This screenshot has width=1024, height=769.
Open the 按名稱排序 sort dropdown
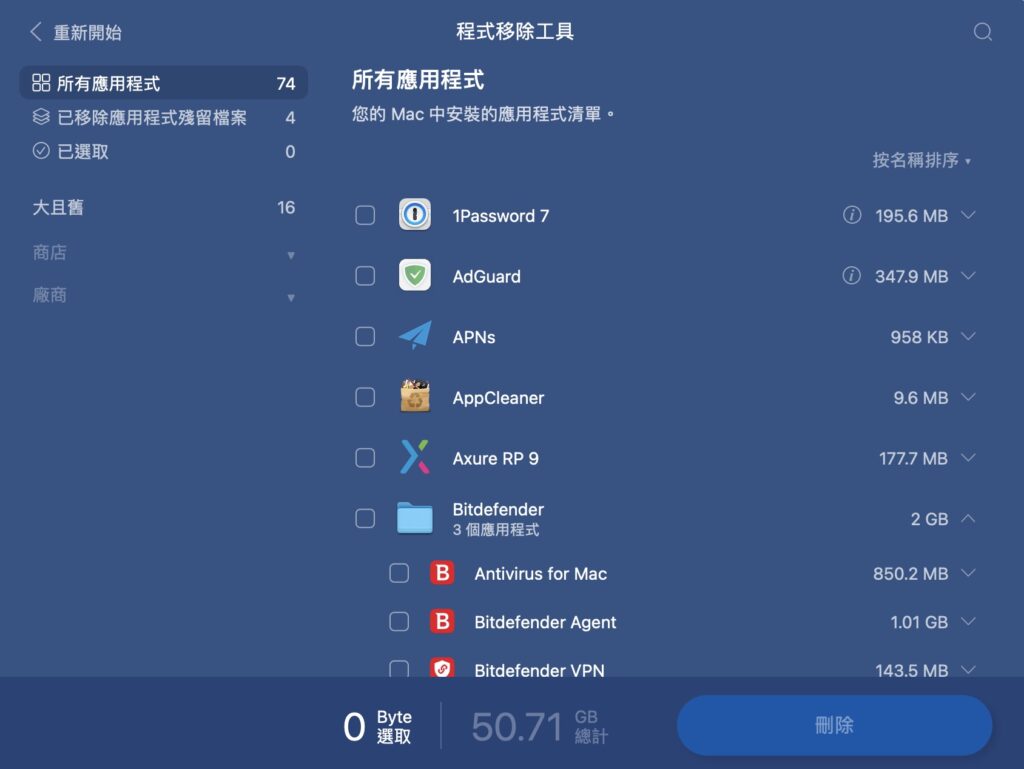coord(921,160)
